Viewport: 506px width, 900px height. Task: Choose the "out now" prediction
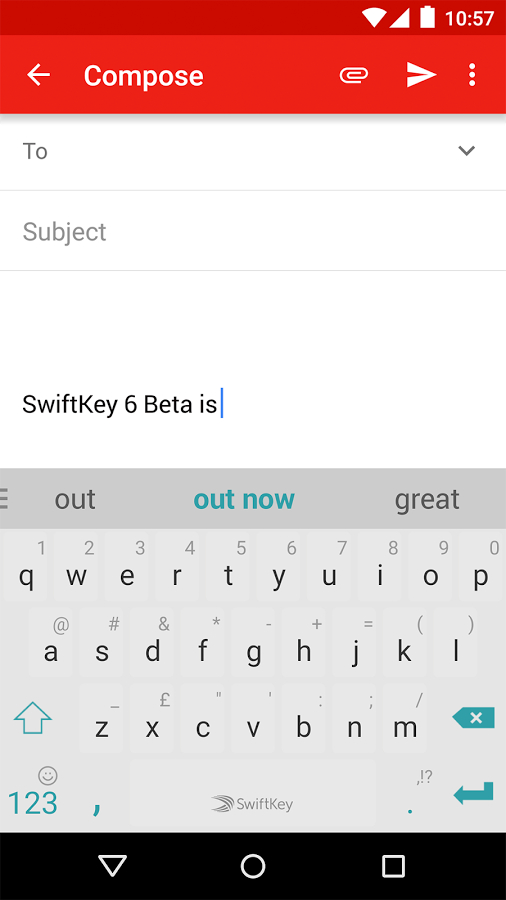click(x=244, y=499)
